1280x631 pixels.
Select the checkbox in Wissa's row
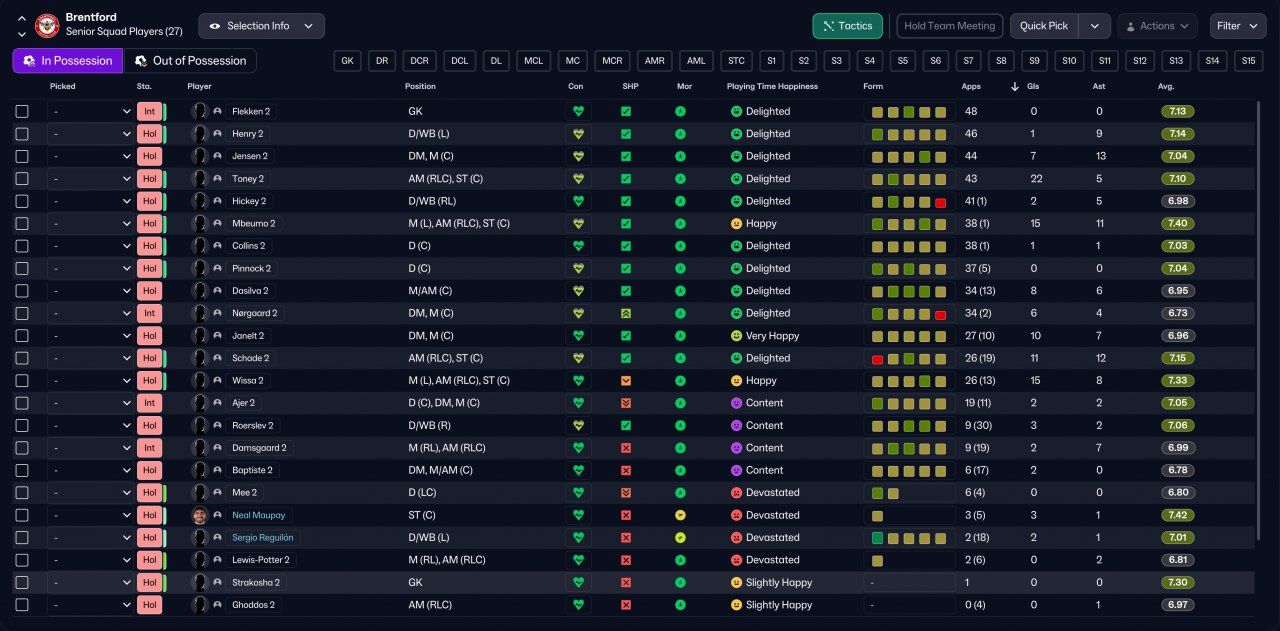22,381
